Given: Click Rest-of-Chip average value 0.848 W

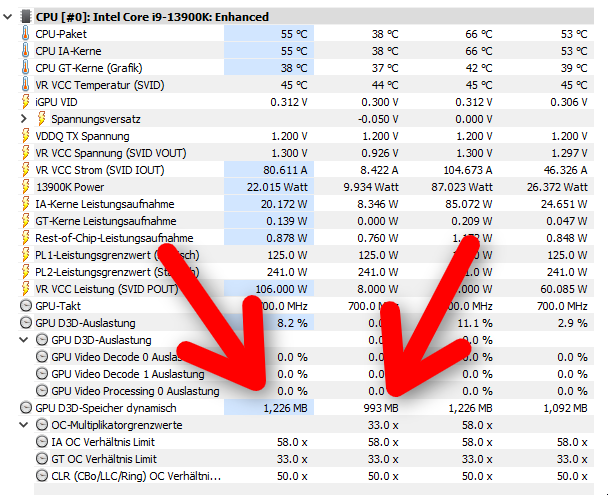Looking at the screenshot, I should (x=567, y=238).
